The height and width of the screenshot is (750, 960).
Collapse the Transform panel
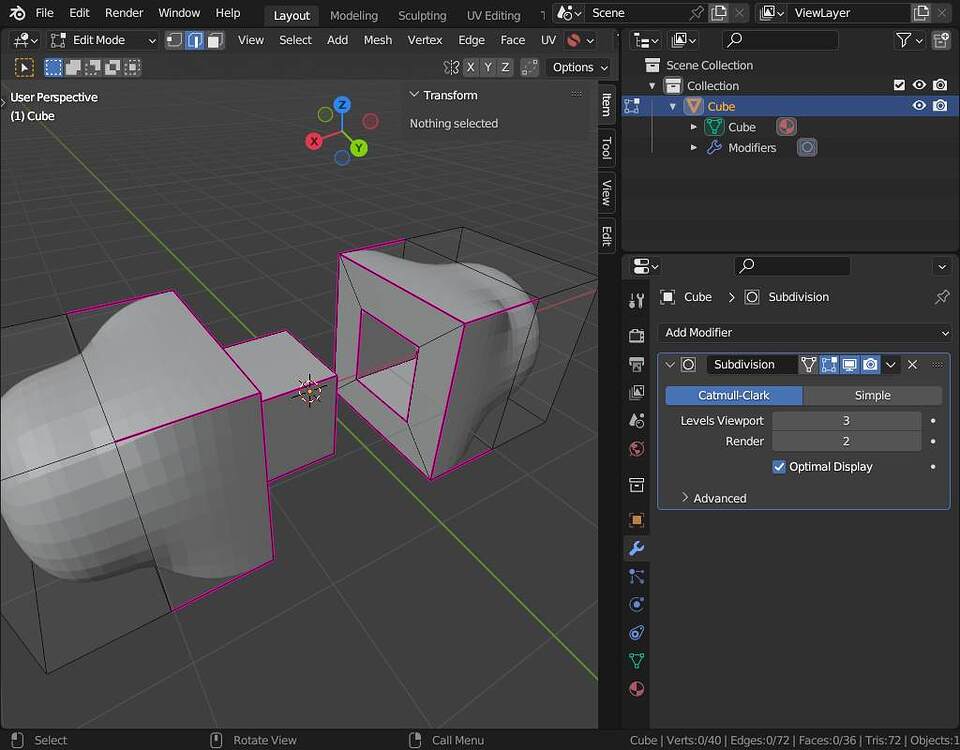coord(414,94)
